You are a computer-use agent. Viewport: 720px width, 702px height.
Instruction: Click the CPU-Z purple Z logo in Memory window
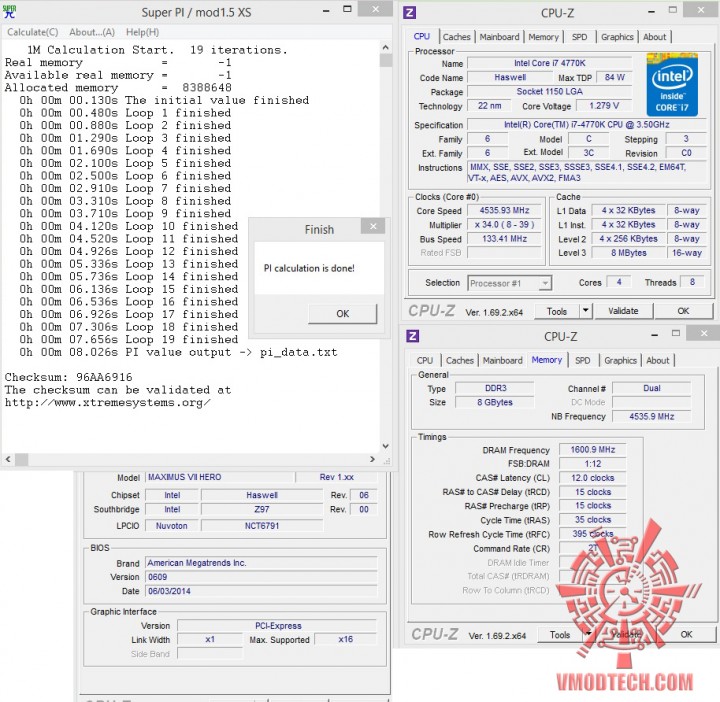pos(412,336)
